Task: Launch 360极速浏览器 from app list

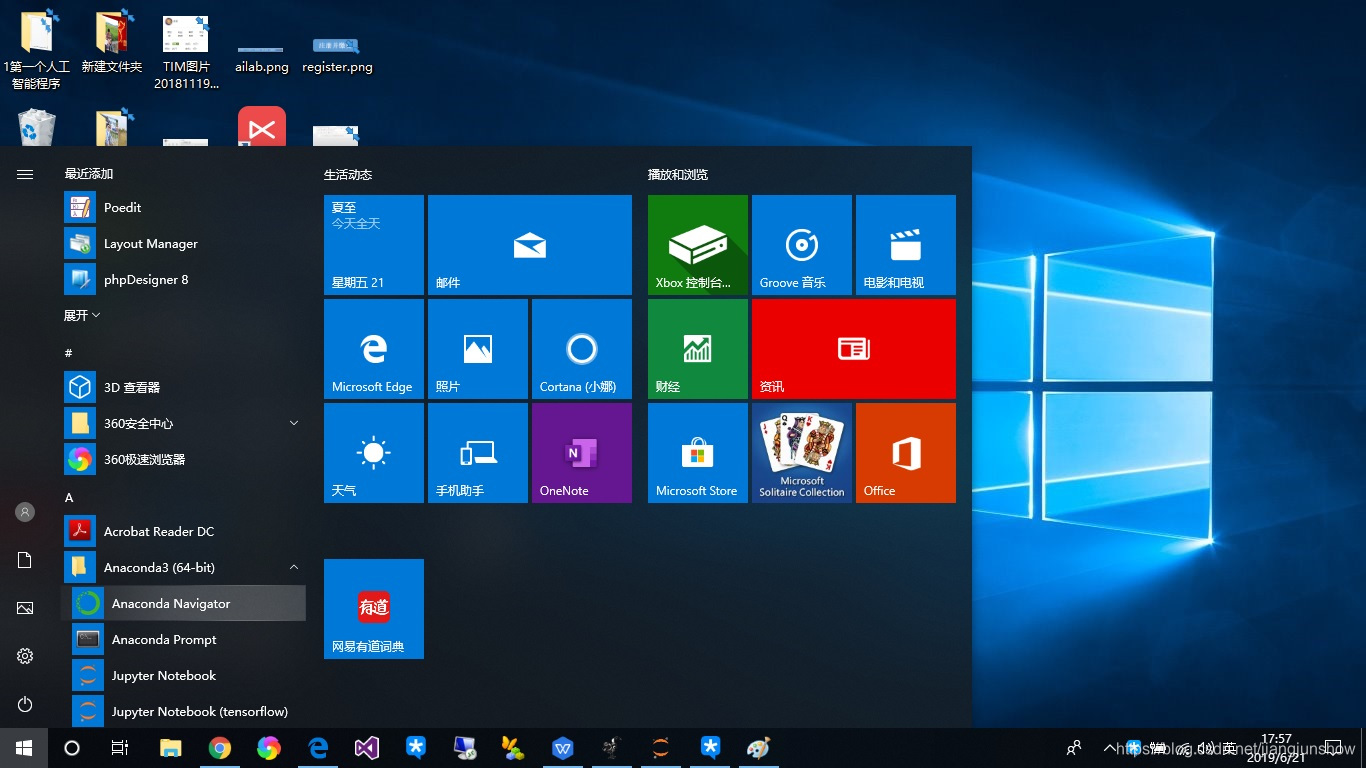Action: click(x=183, y=459)
